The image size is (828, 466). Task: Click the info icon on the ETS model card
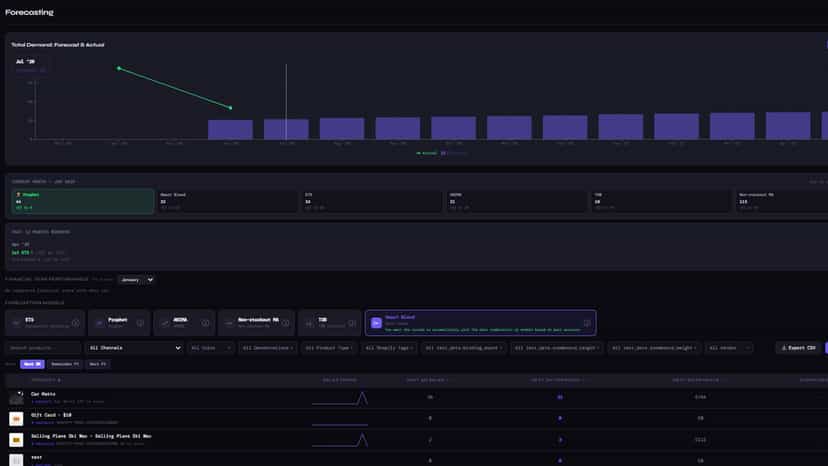click(x=76, y=323)
